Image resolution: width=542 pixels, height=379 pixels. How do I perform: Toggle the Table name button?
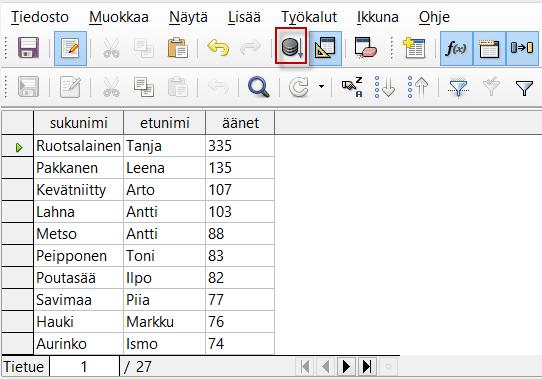[489, 48]
